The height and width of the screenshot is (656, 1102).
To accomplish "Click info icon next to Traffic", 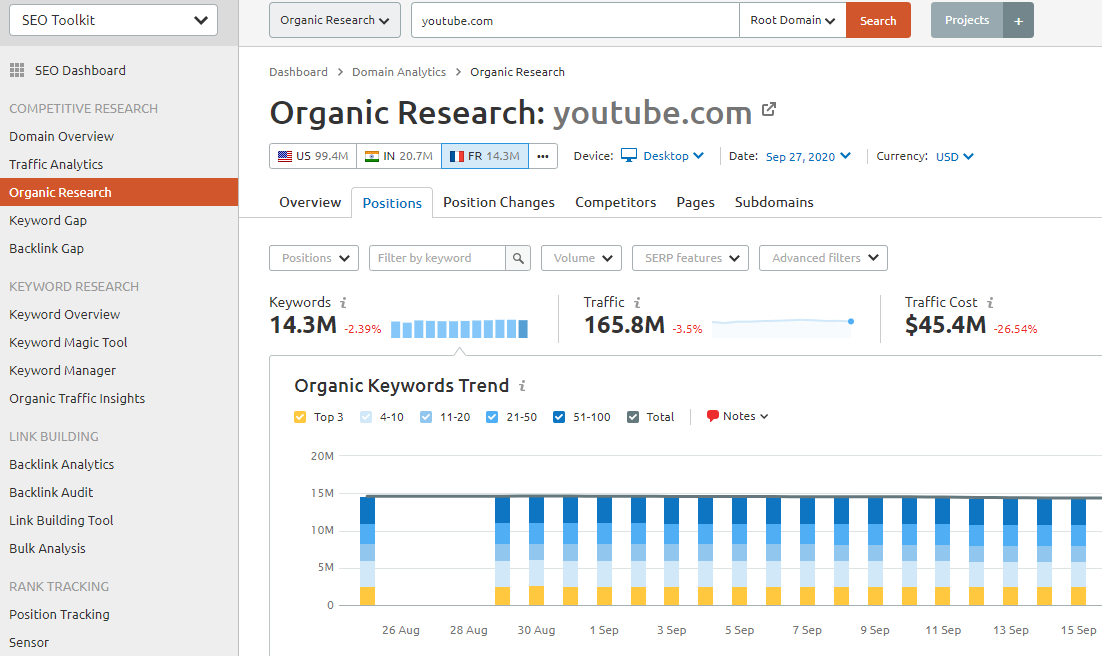I will (x=637, y=302).
